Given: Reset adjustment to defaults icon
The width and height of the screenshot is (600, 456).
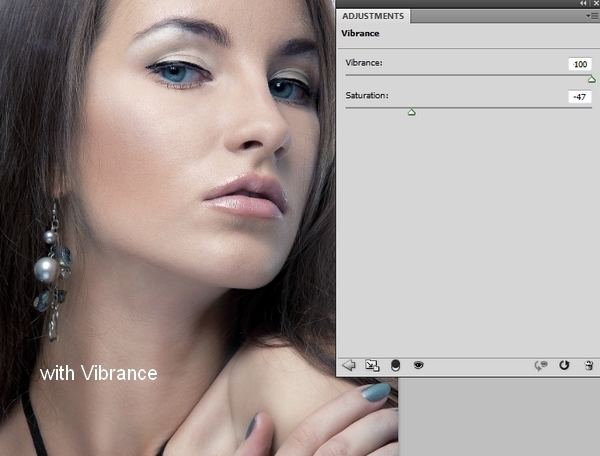Looking at the screenshot, I should click(565, 366).
